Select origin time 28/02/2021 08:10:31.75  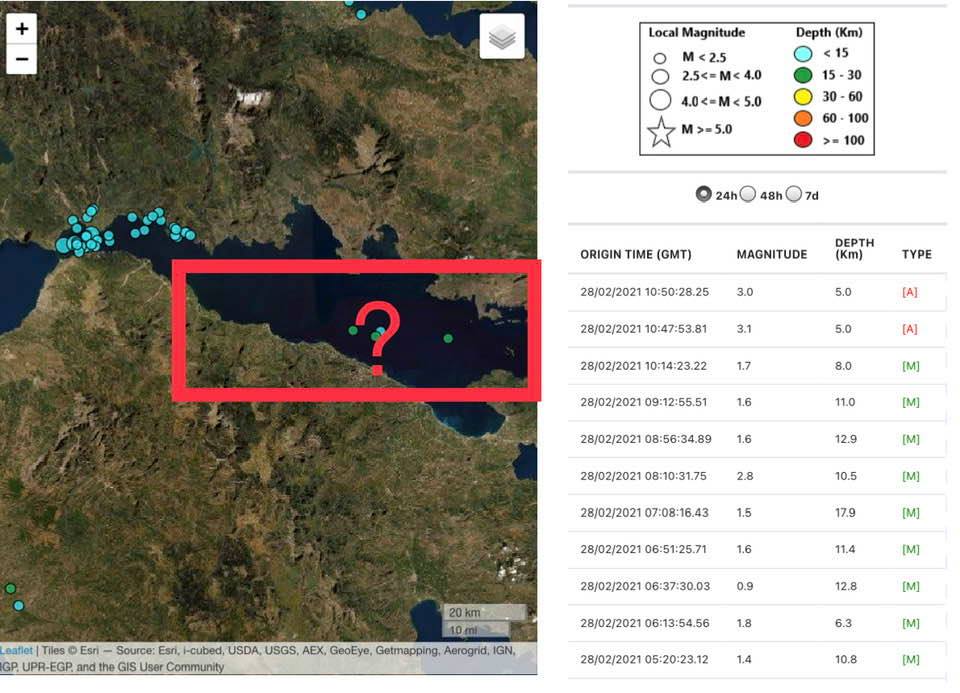tap(643, 476)
